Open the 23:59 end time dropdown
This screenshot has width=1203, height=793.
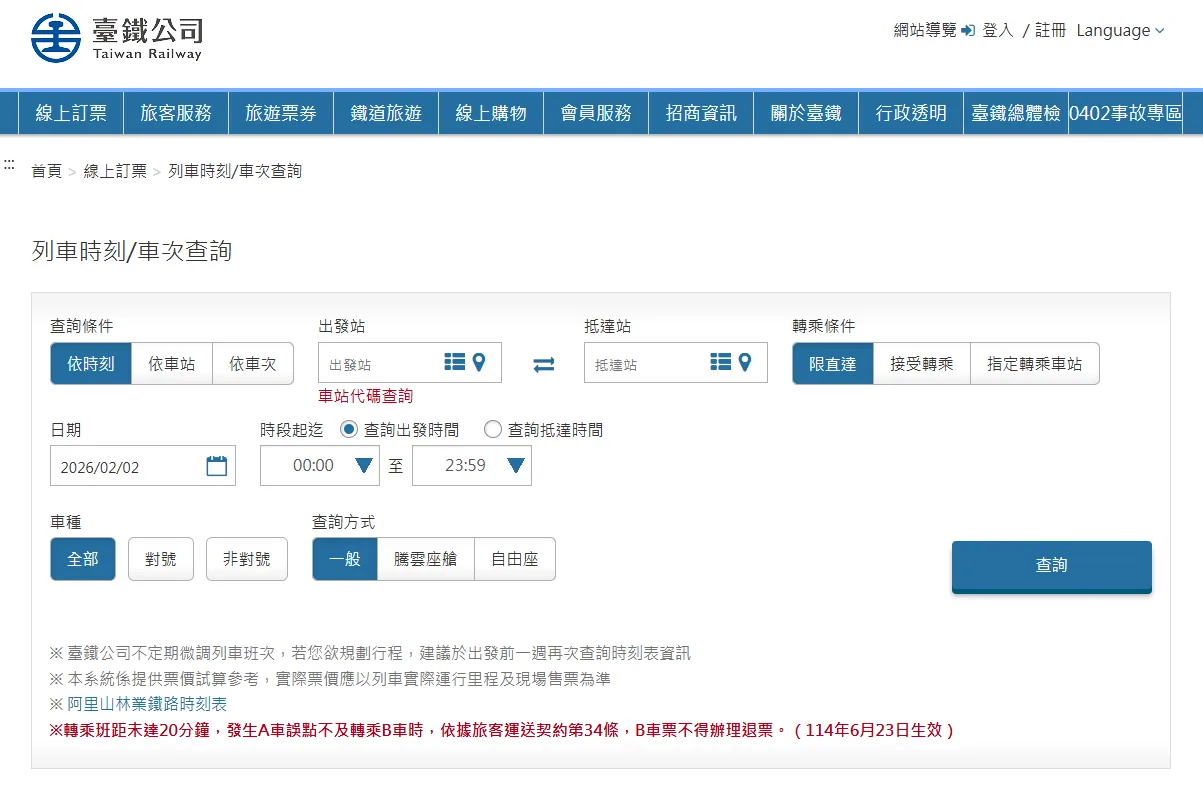(x=515, y=465)
